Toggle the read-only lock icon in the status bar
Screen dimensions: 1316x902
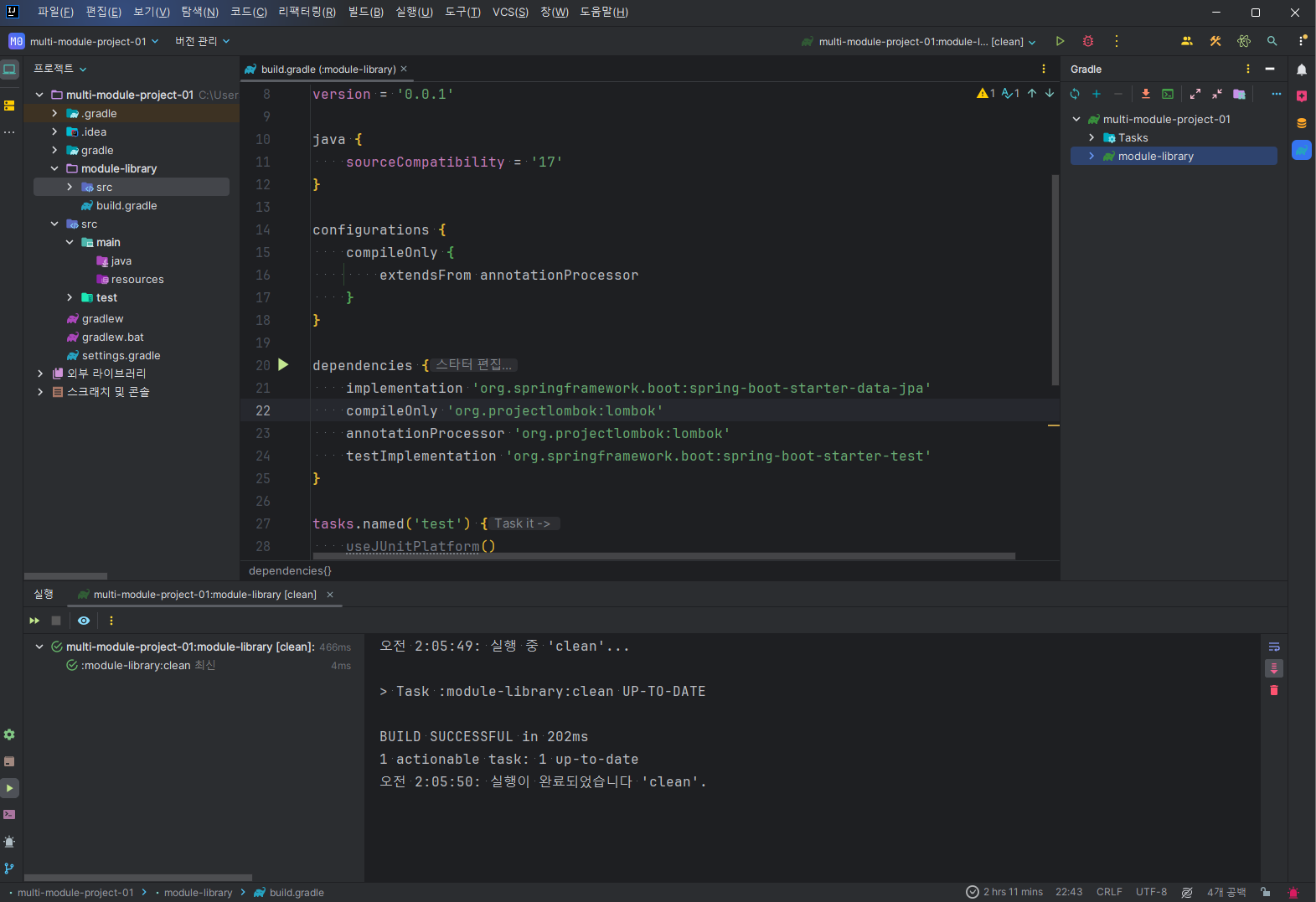tap(1266, 892)
